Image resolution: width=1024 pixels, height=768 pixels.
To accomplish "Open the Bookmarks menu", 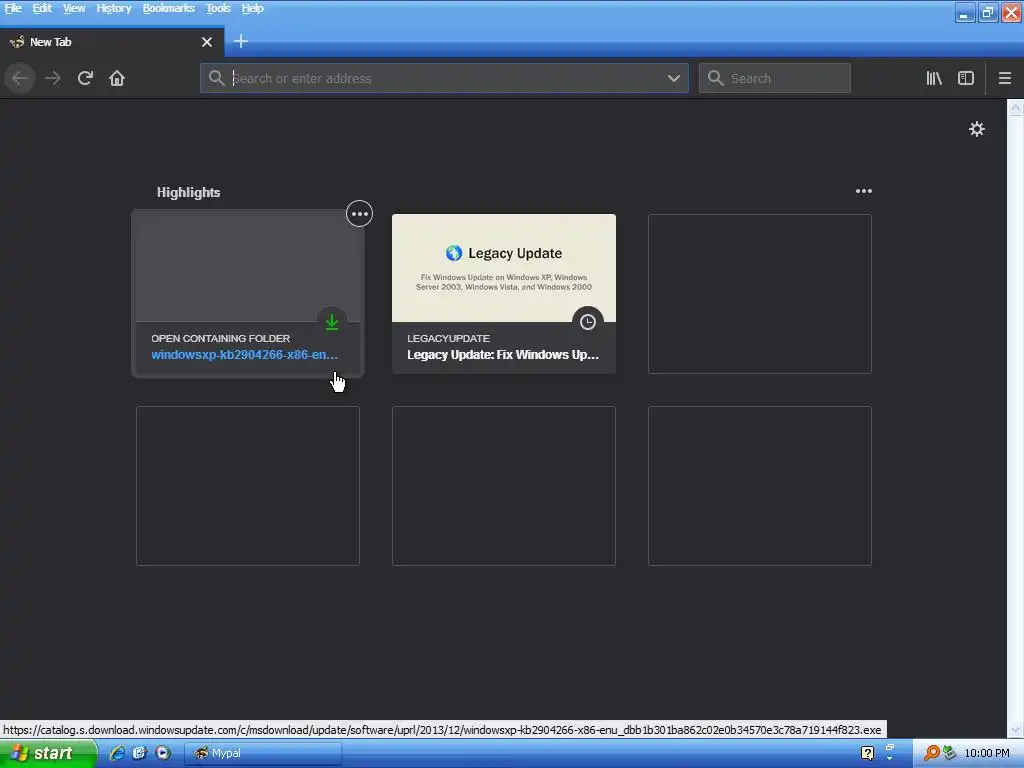I will (168, 8).
